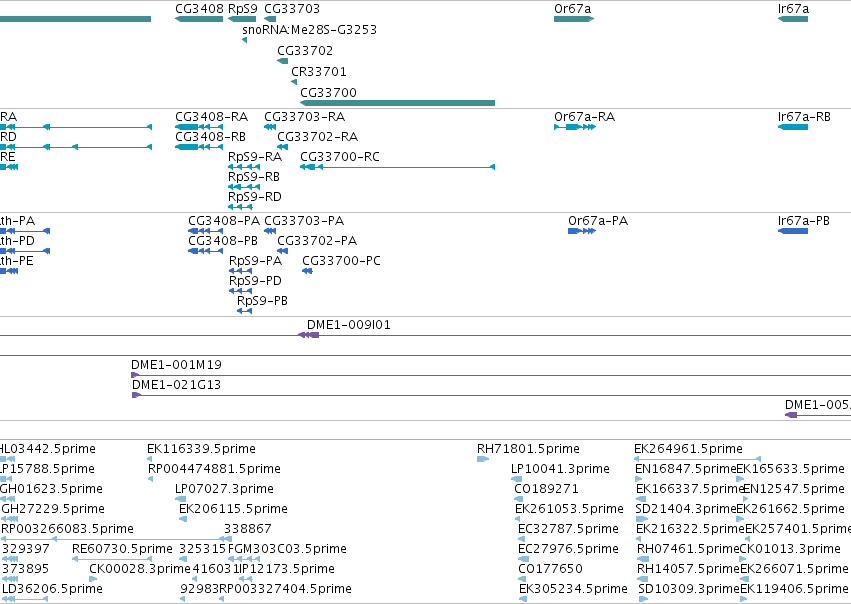This screenshot has width=851, height=604.
Task: Click the LD36206.5prime EST label
Action: (52, 589)
